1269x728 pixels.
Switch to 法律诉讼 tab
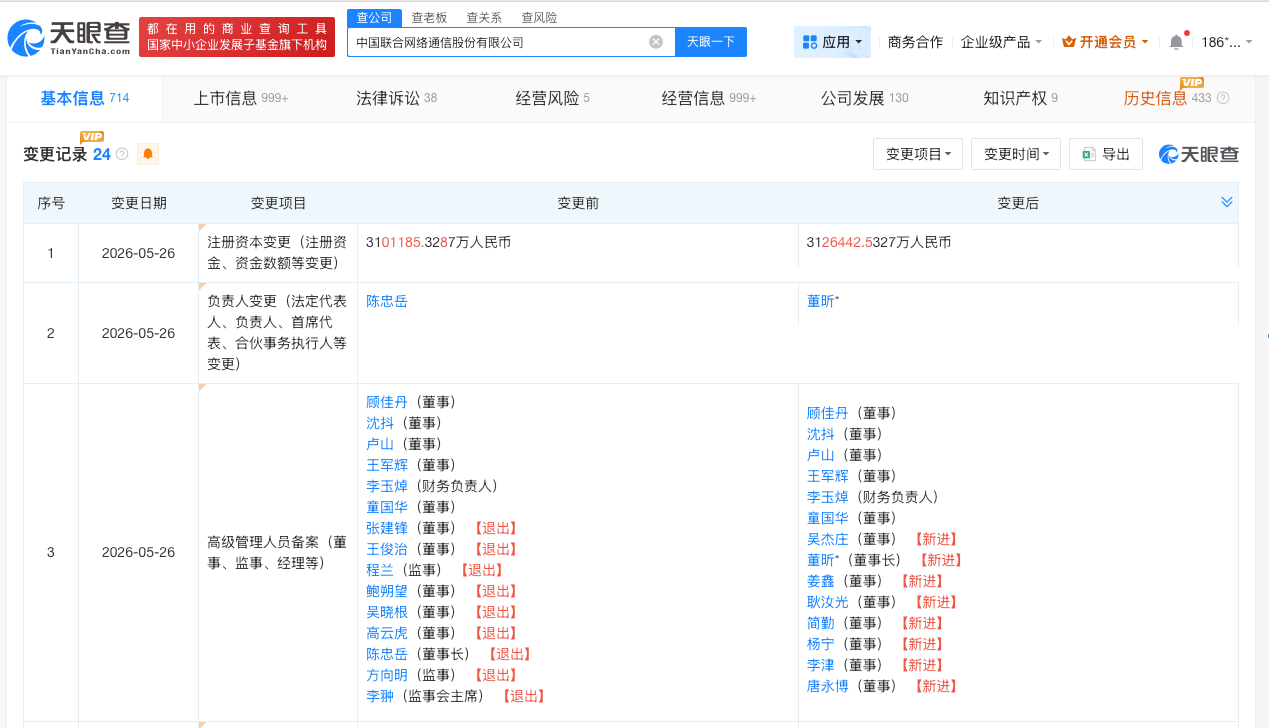click(x=396, y=98)
